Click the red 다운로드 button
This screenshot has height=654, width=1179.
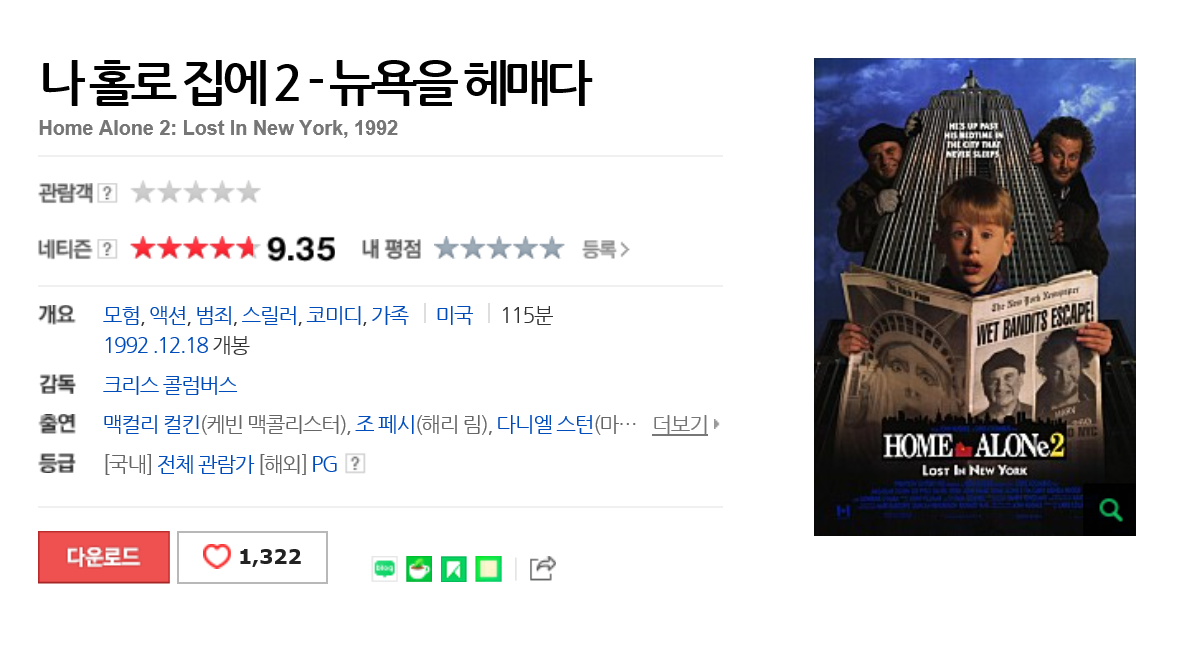[x=104, y=557]
